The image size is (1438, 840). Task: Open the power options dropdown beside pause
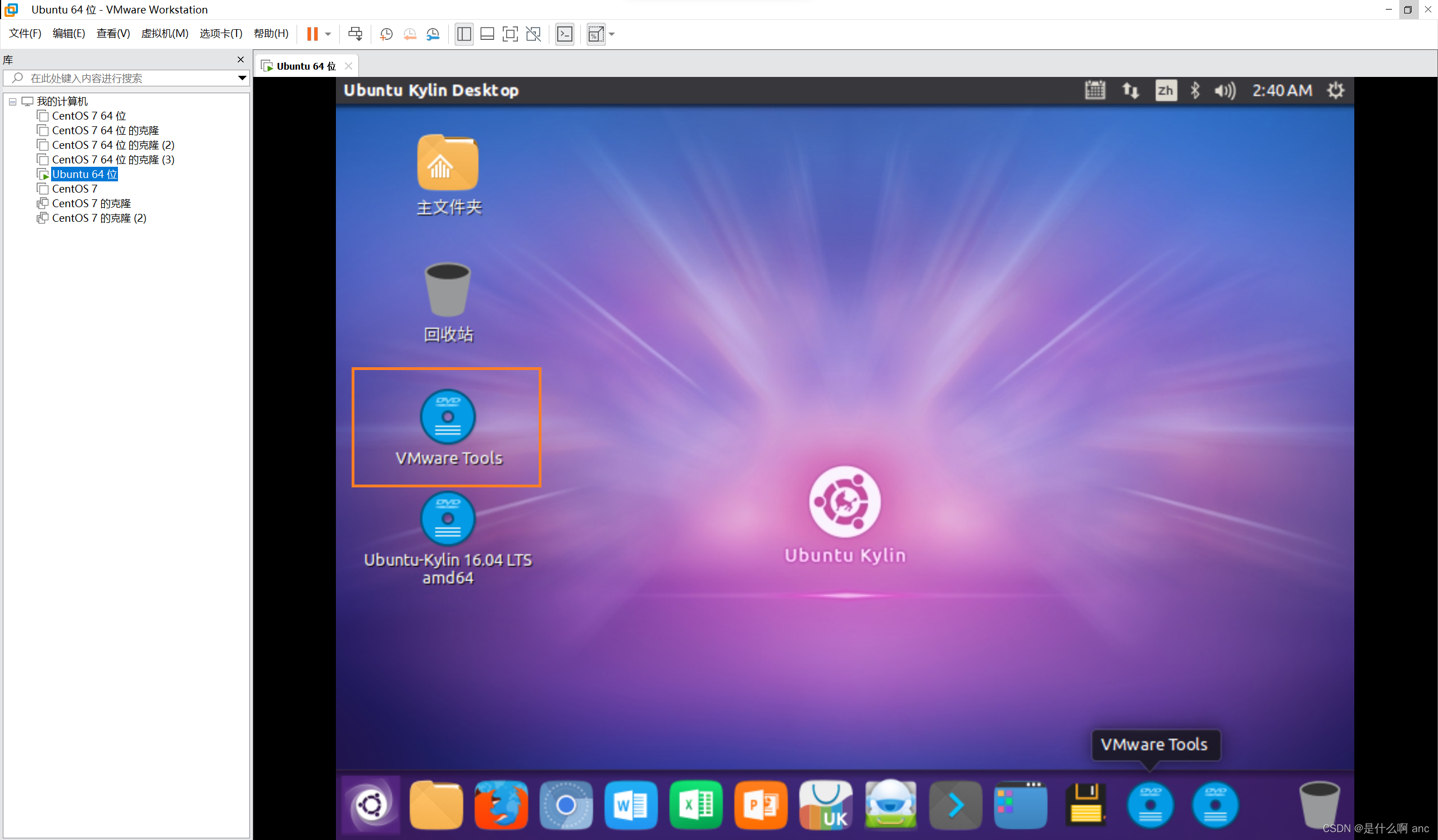(x=328, y=34)
